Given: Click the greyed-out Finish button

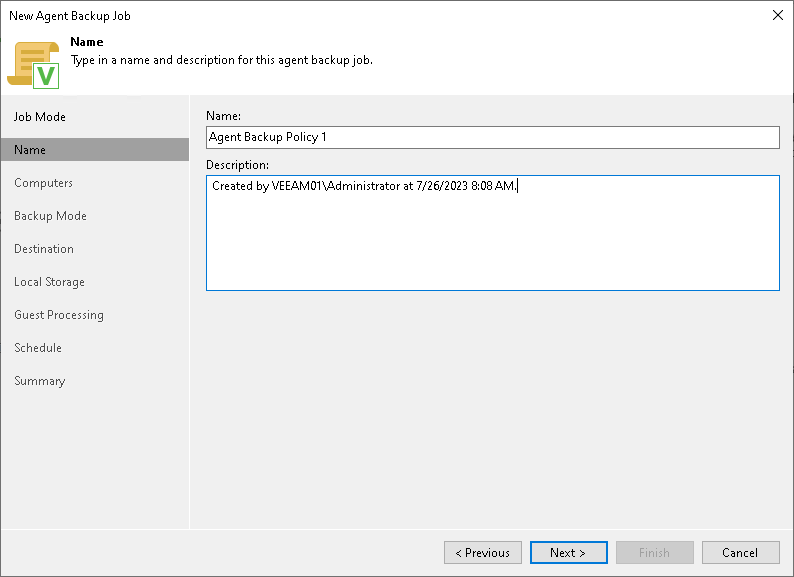Looking at the screenshot, I should click(x=654, y=553).
